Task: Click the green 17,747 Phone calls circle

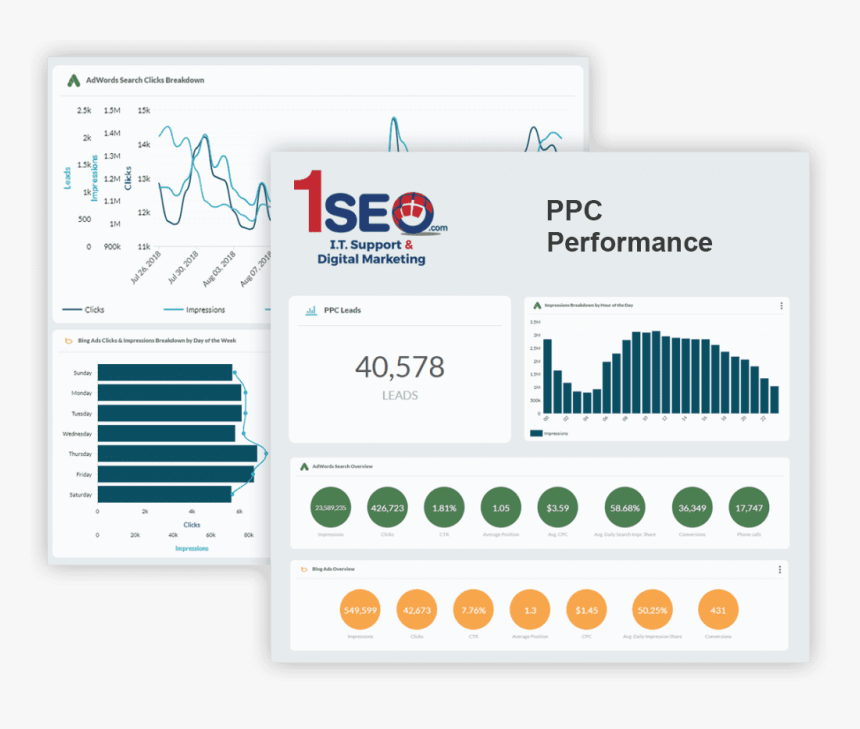Action: (x=749, y=508)
